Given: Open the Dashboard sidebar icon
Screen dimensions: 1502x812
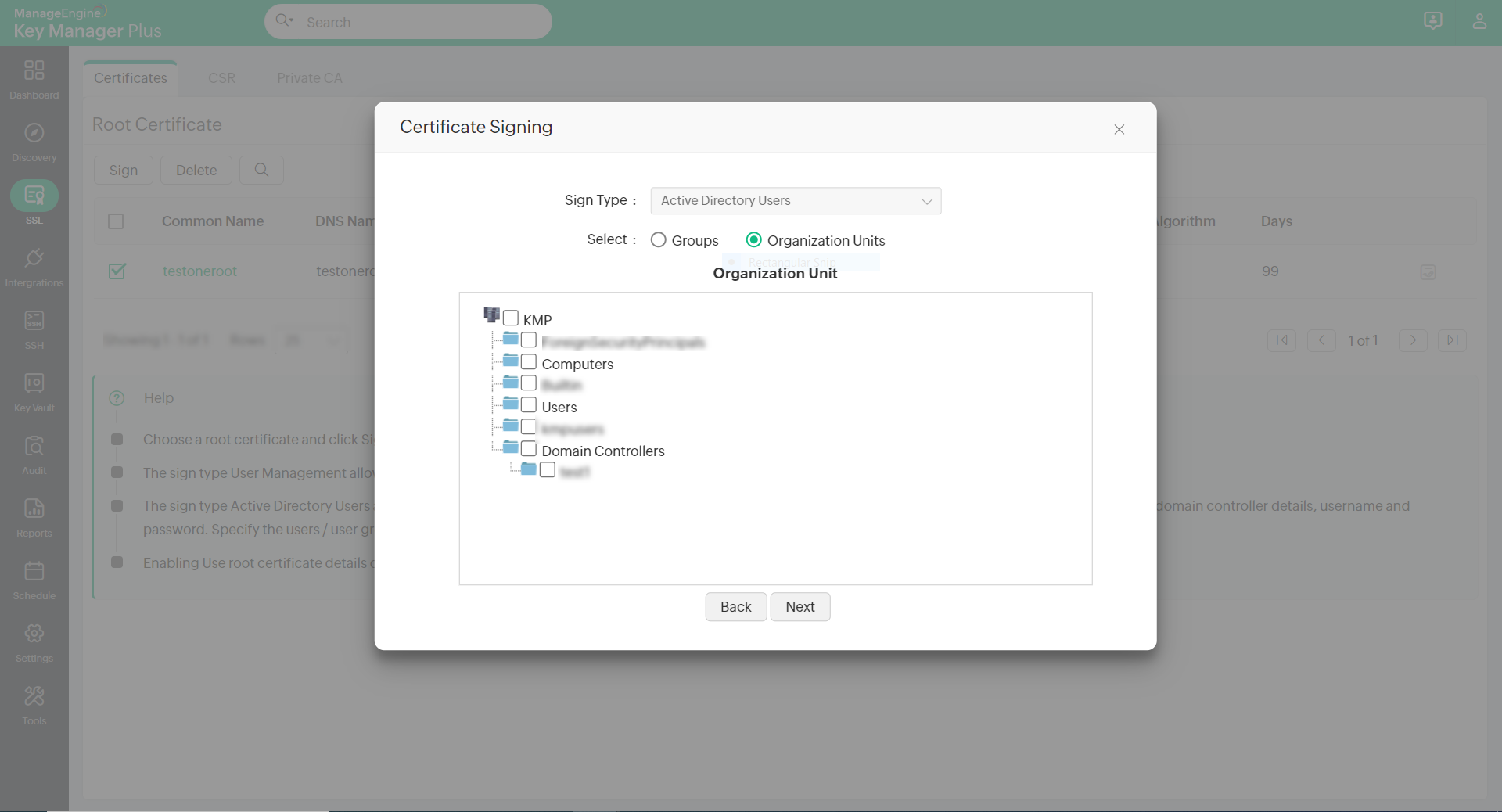Looking at the screenshot, I should point(34,70).
